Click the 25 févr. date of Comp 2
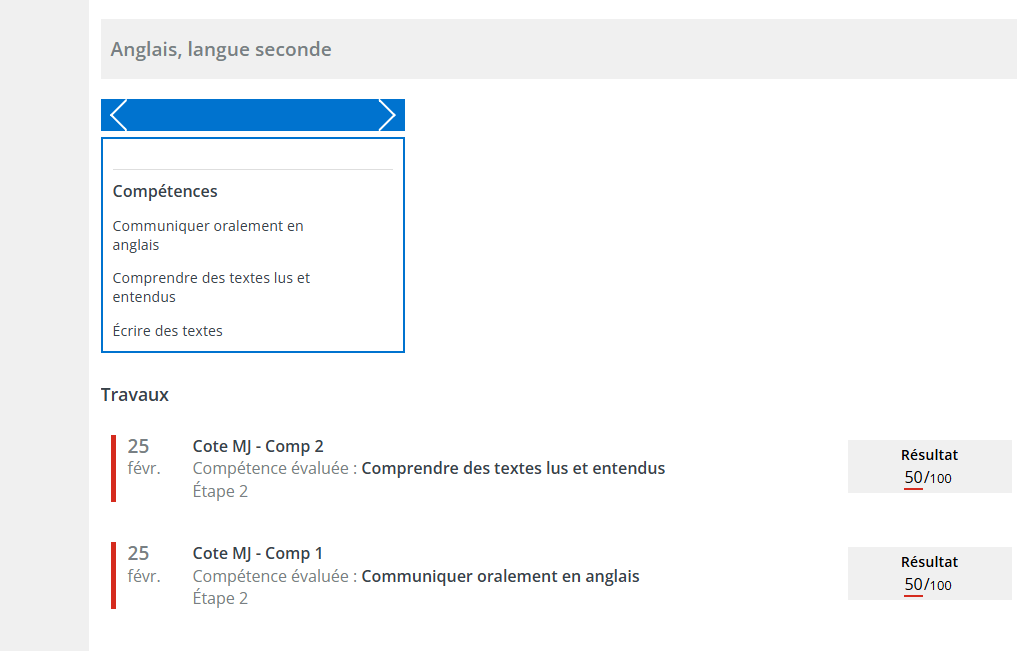1025x651 pixels. click(143, 456)
